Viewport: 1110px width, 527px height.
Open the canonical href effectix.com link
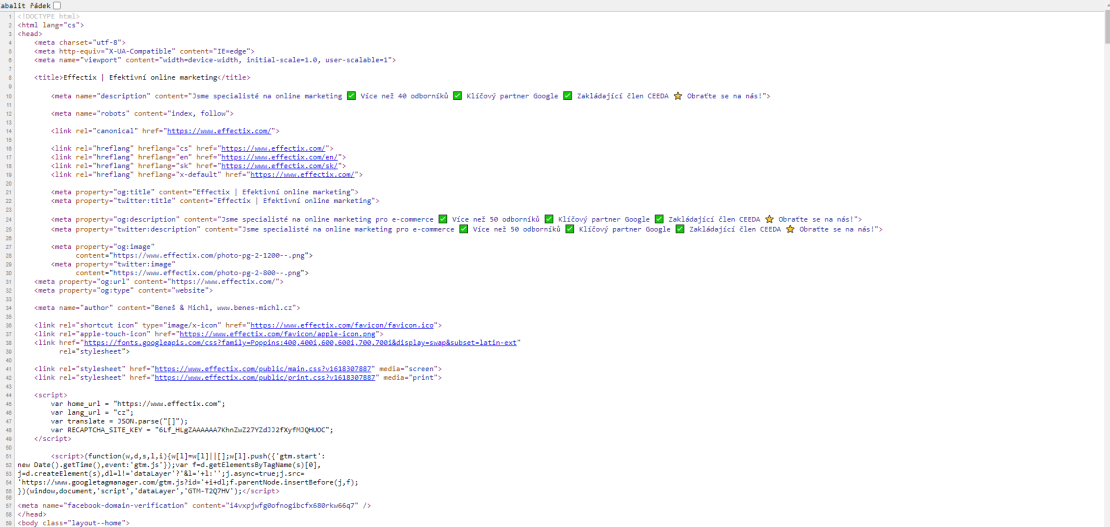[219, 131]
